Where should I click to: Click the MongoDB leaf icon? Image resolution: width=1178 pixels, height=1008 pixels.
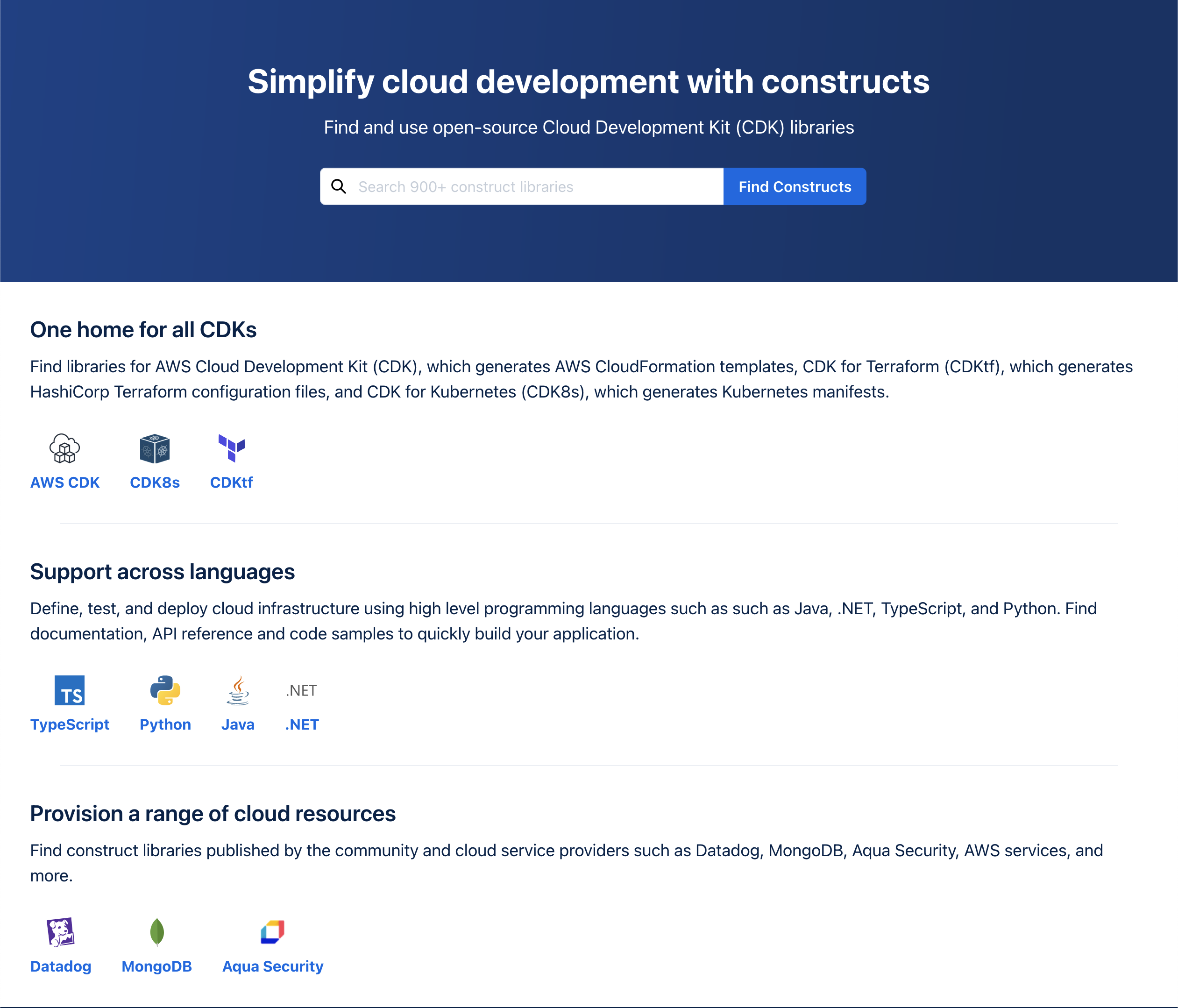(x=156, y=933)
